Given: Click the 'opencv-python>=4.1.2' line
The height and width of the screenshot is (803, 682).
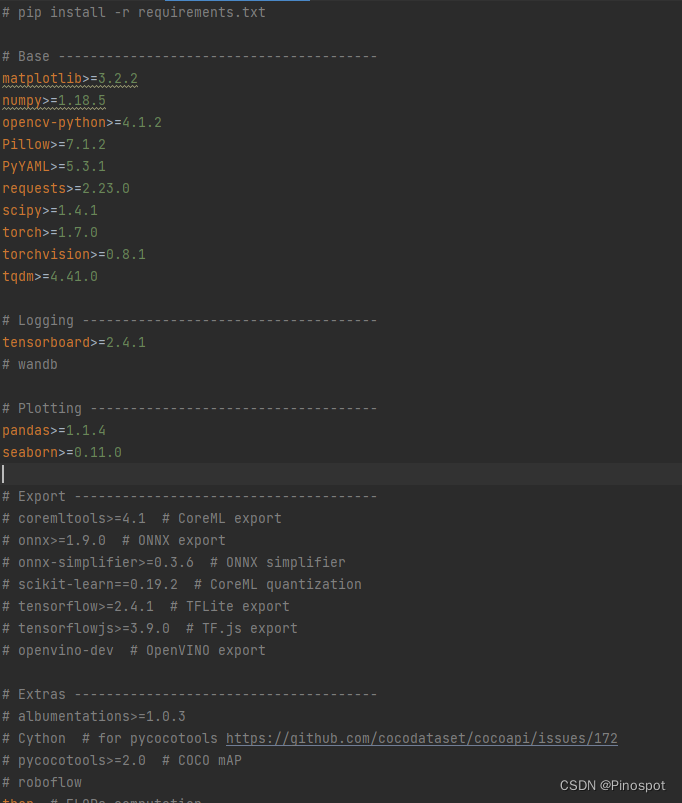Looking at the screenshot, I should click(82, 122).
